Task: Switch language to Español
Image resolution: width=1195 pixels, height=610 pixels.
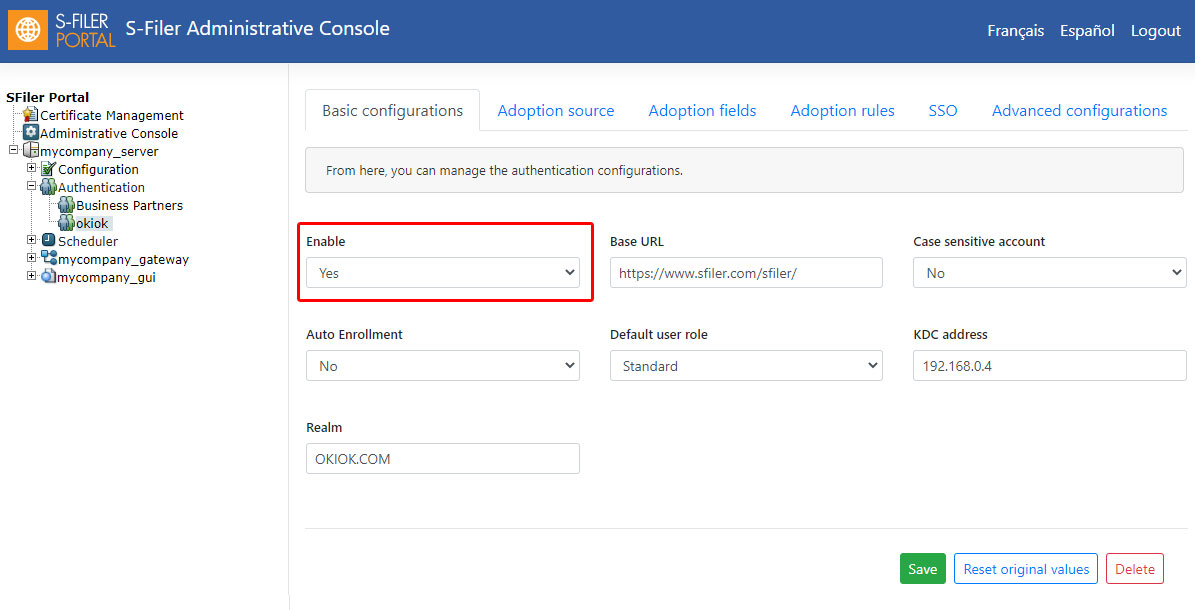Action: click(x=1087, y=30)
